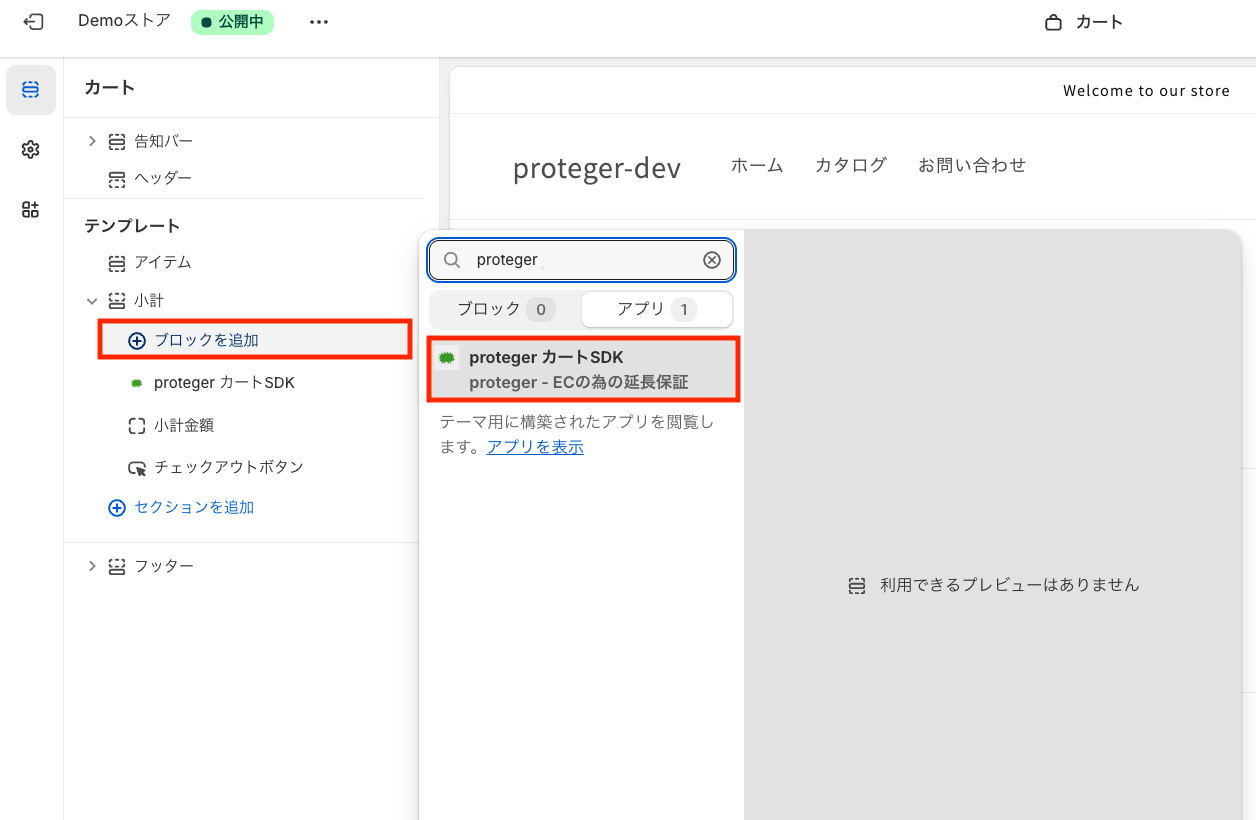1256x820 pixels.
Task: Click the proteger app logo in search results
Action: 447,357
